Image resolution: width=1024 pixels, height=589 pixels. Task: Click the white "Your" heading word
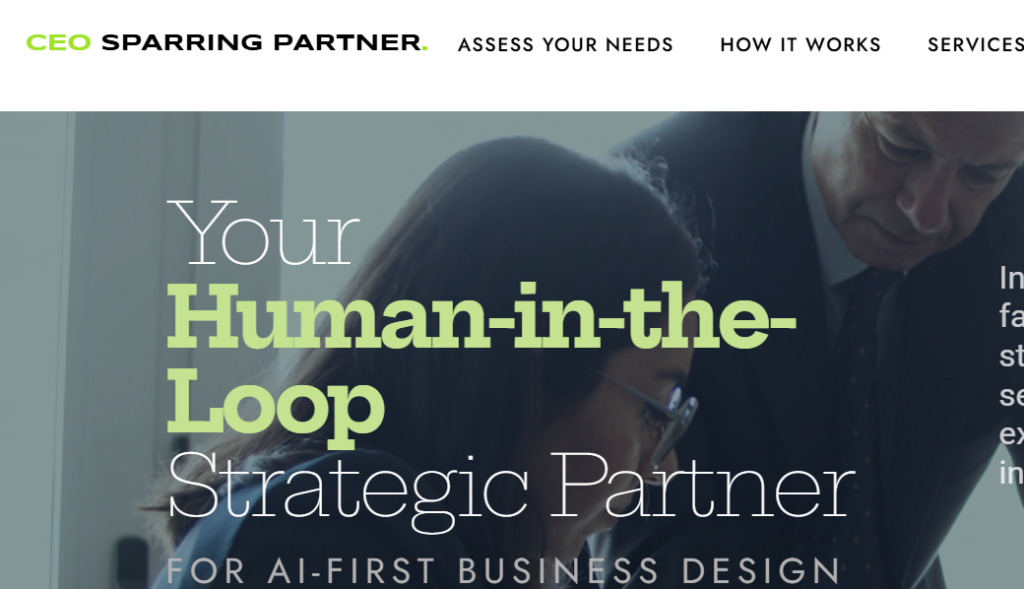pos(263,233)
